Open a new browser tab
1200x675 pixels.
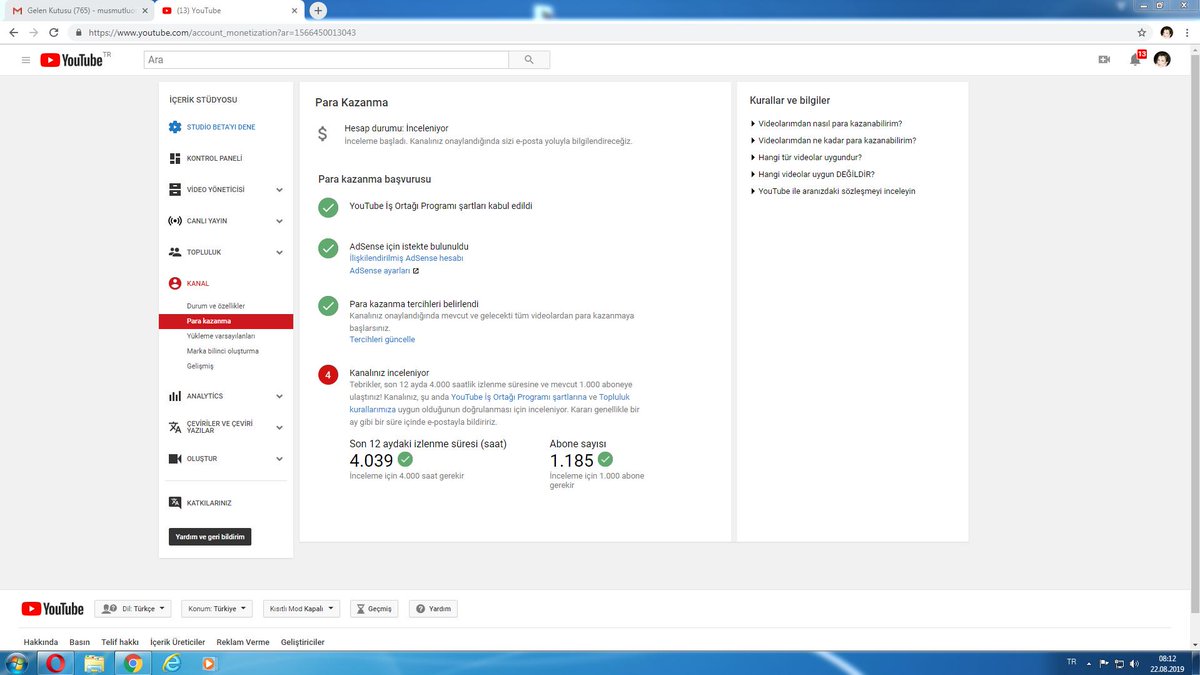318,10
